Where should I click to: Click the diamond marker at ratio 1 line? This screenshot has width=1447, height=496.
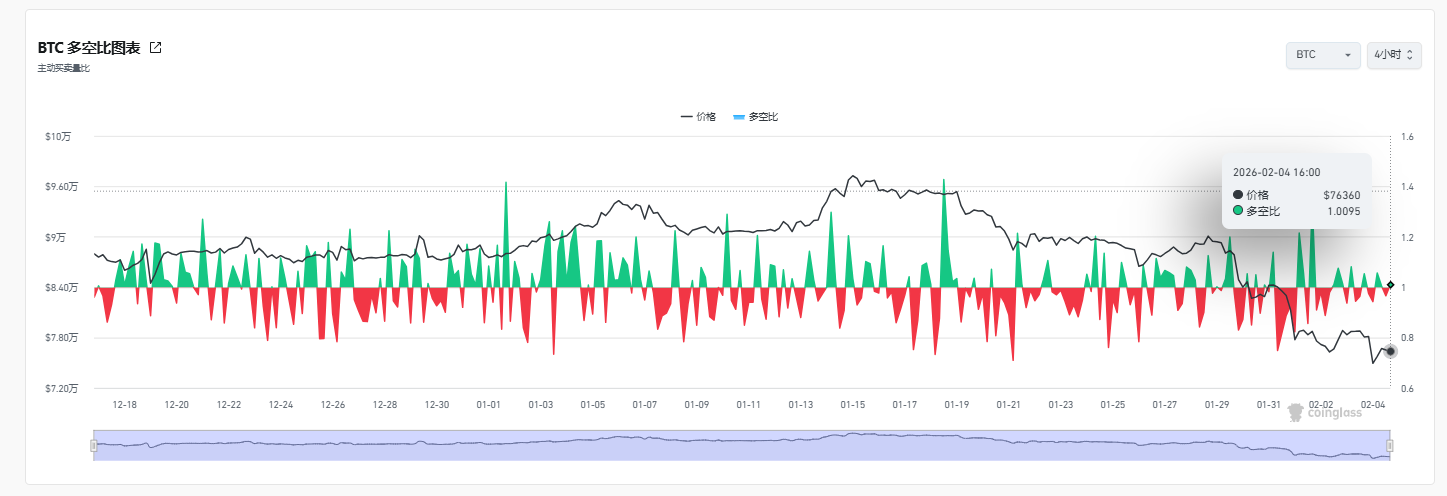click(1390, 285)
